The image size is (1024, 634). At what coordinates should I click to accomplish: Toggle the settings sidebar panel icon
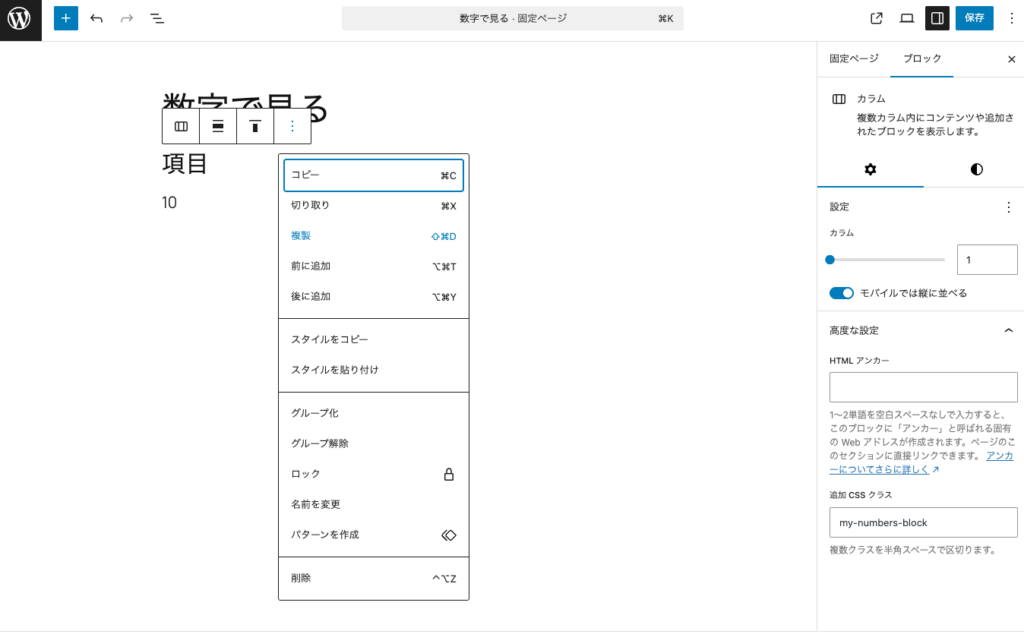936,18
